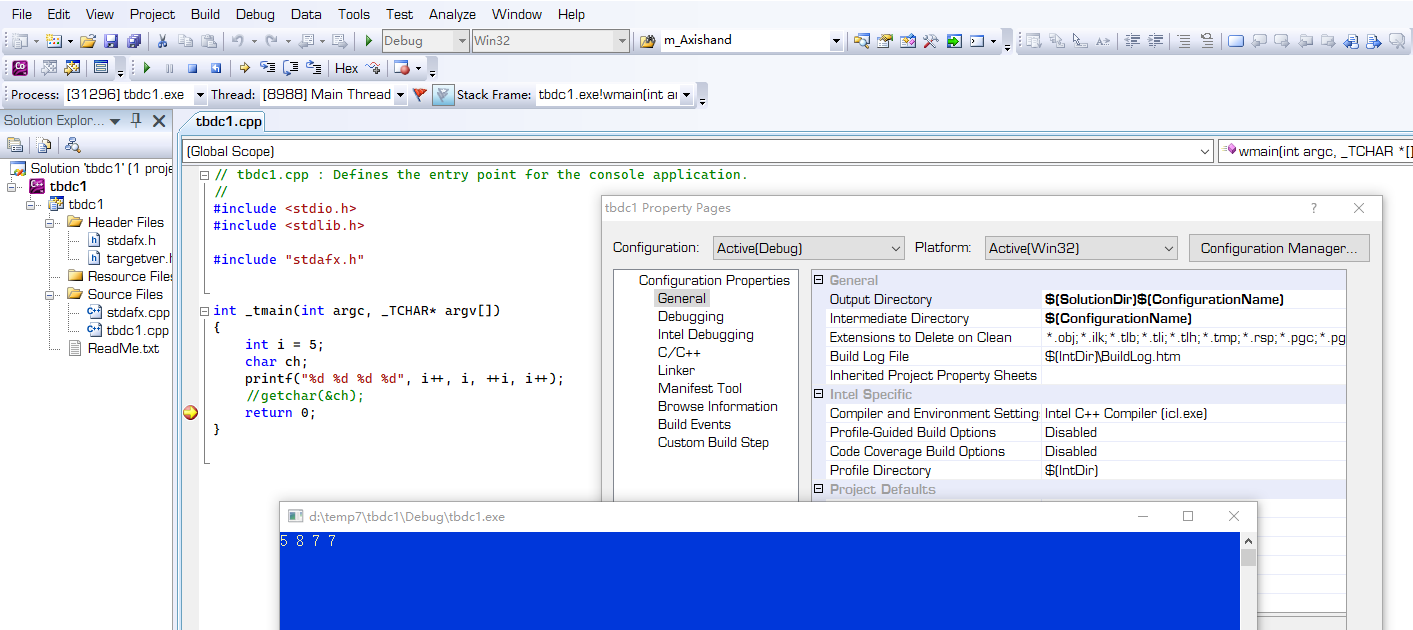This screenshot has width=1413, height=630.
Task: Open the Stack Frame dropdown
Action: coord(686,95)
